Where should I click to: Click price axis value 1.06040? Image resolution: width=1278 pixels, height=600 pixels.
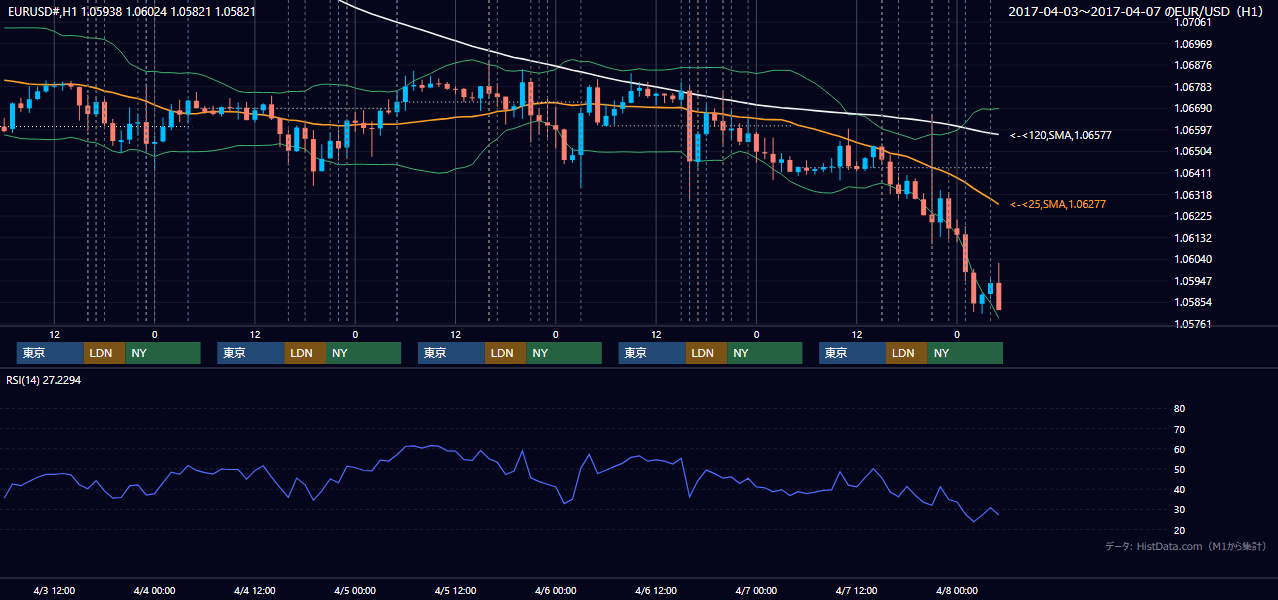1193,259
